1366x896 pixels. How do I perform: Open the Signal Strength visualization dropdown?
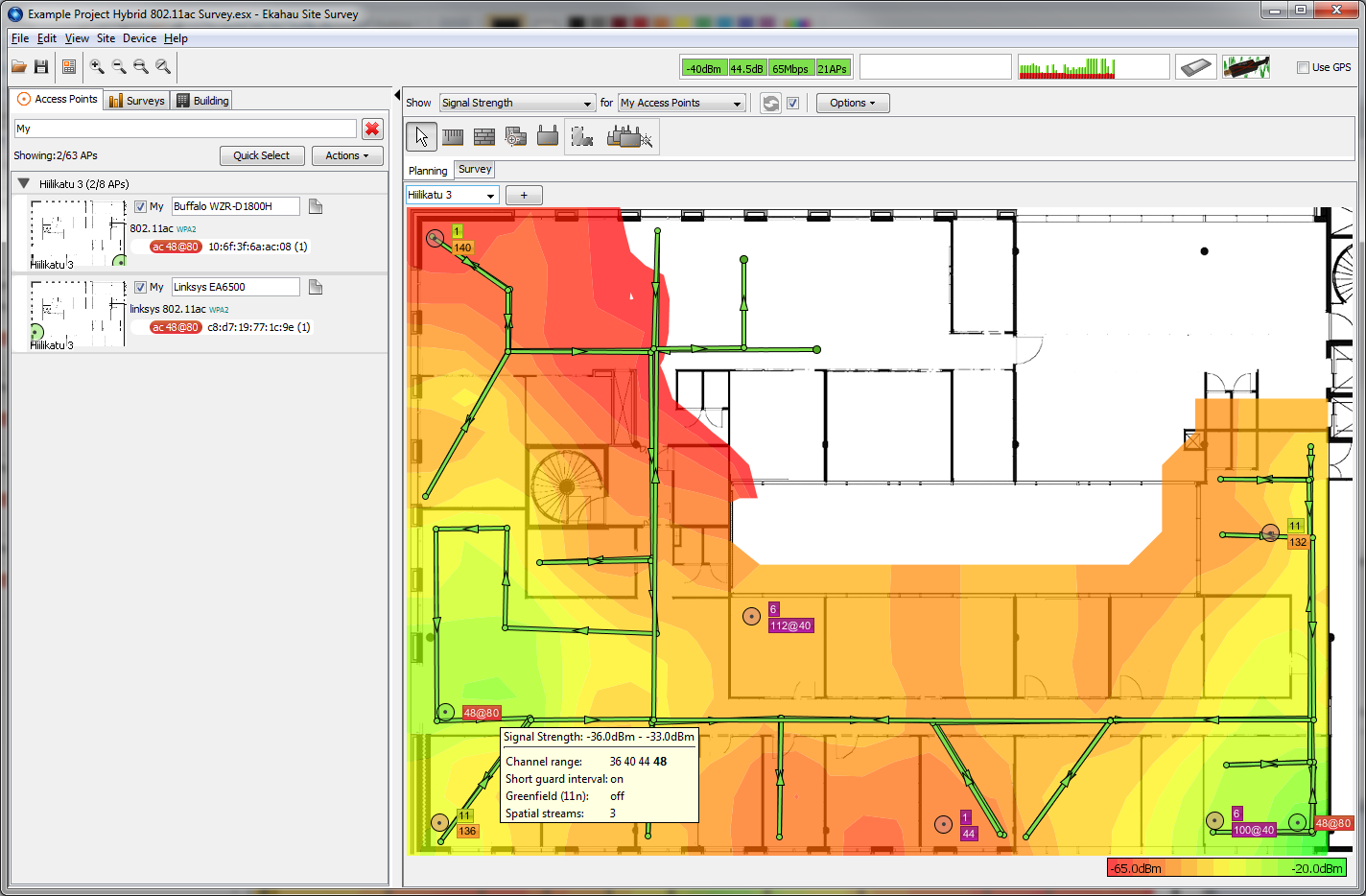click(x=517, y=103)
